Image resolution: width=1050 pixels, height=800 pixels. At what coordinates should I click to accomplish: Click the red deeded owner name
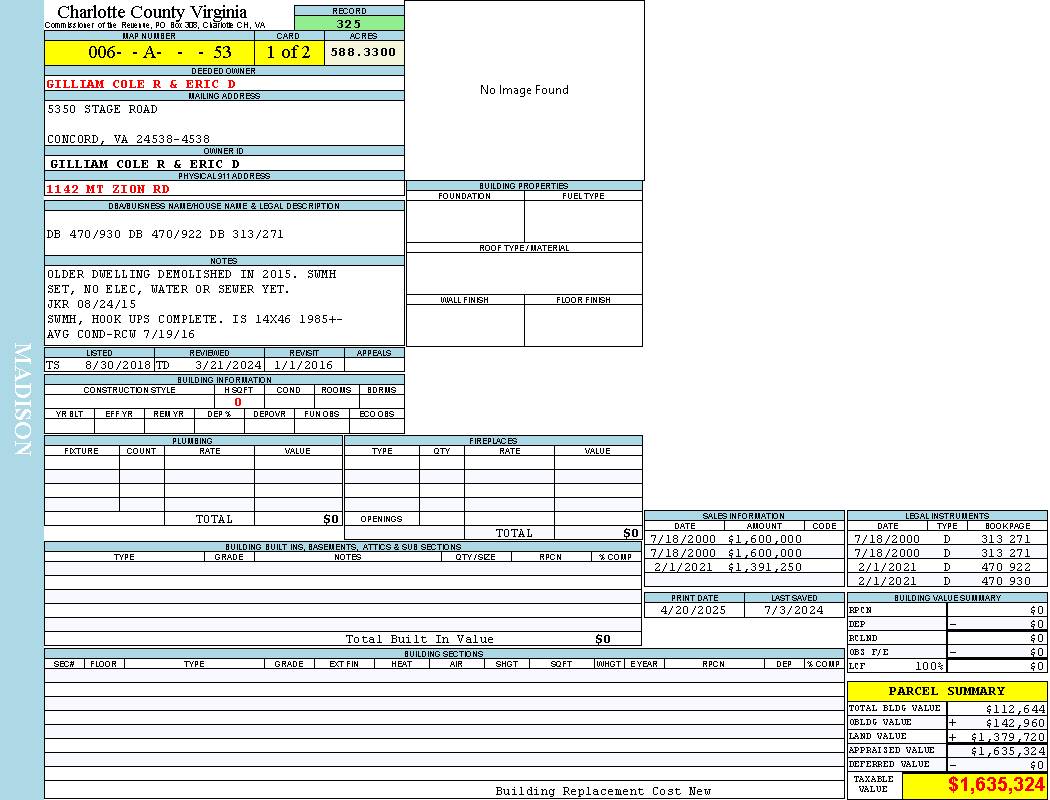click(141, 84)
